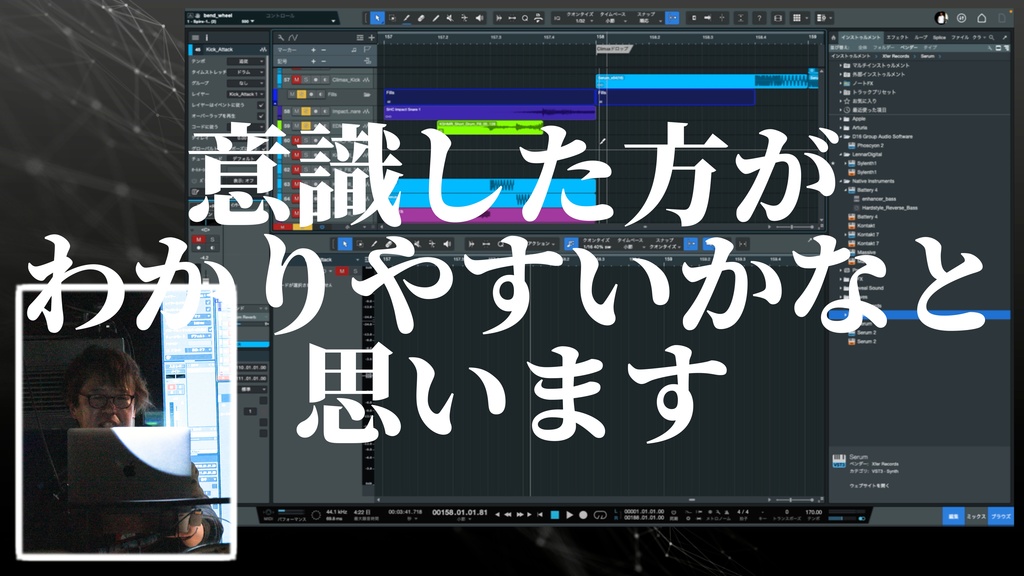Open the ウェブサイトを開く link for Serum
Screen dimensions: 1024x576
tap(868, 486)
